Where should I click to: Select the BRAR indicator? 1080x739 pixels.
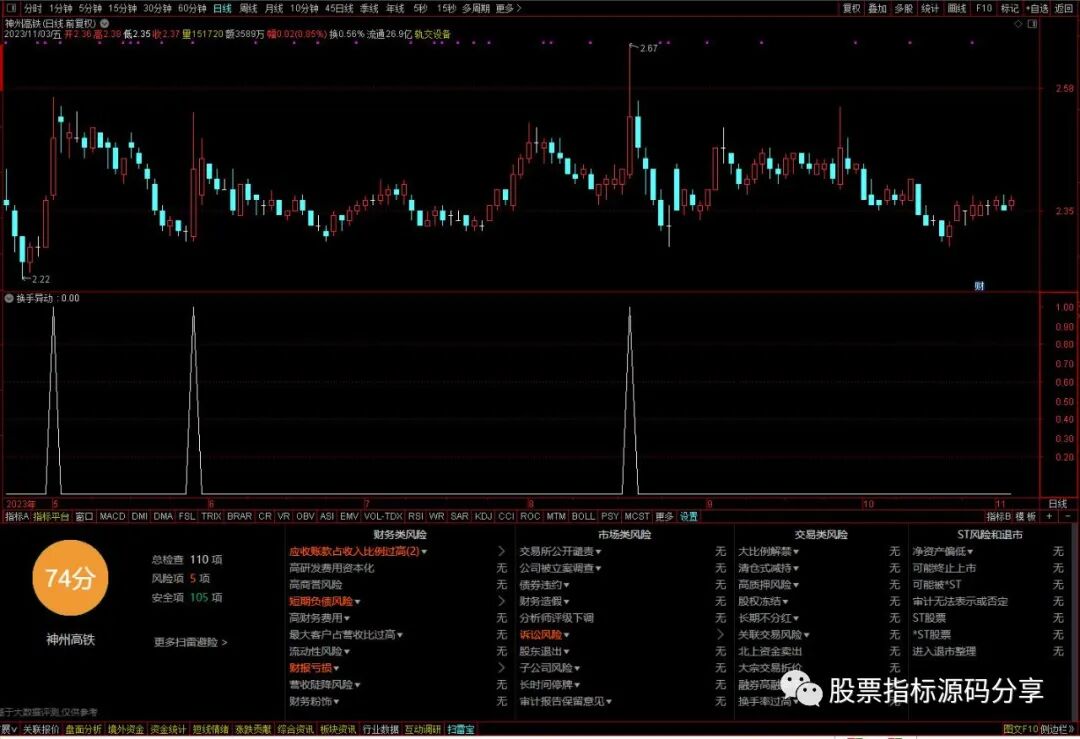click(x=239, y=516)
